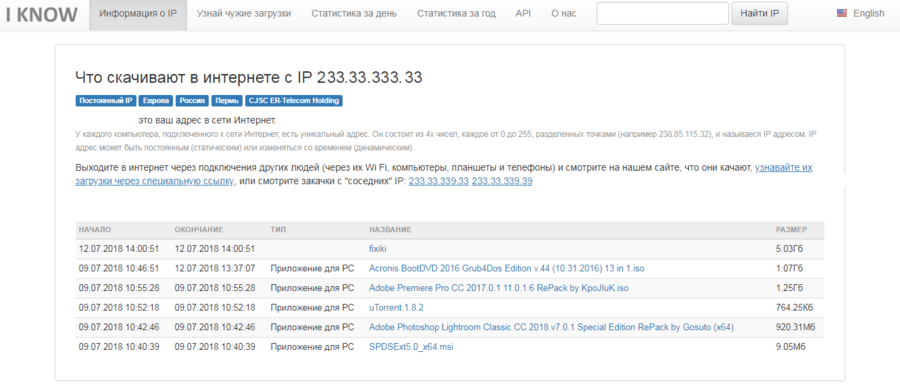This screenshot has height=387, width=900.
Task: Click the Европа badge
Action: tap(156, 101)
